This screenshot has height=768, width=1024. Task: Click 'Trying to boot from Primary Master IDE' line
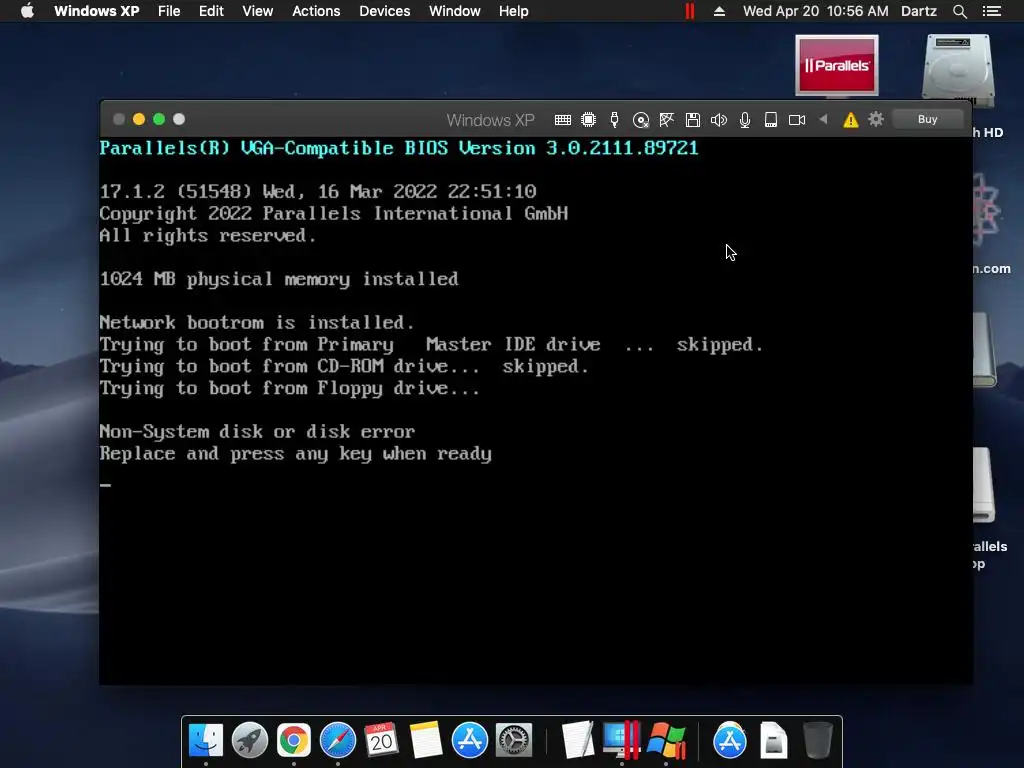coord(431,345)
